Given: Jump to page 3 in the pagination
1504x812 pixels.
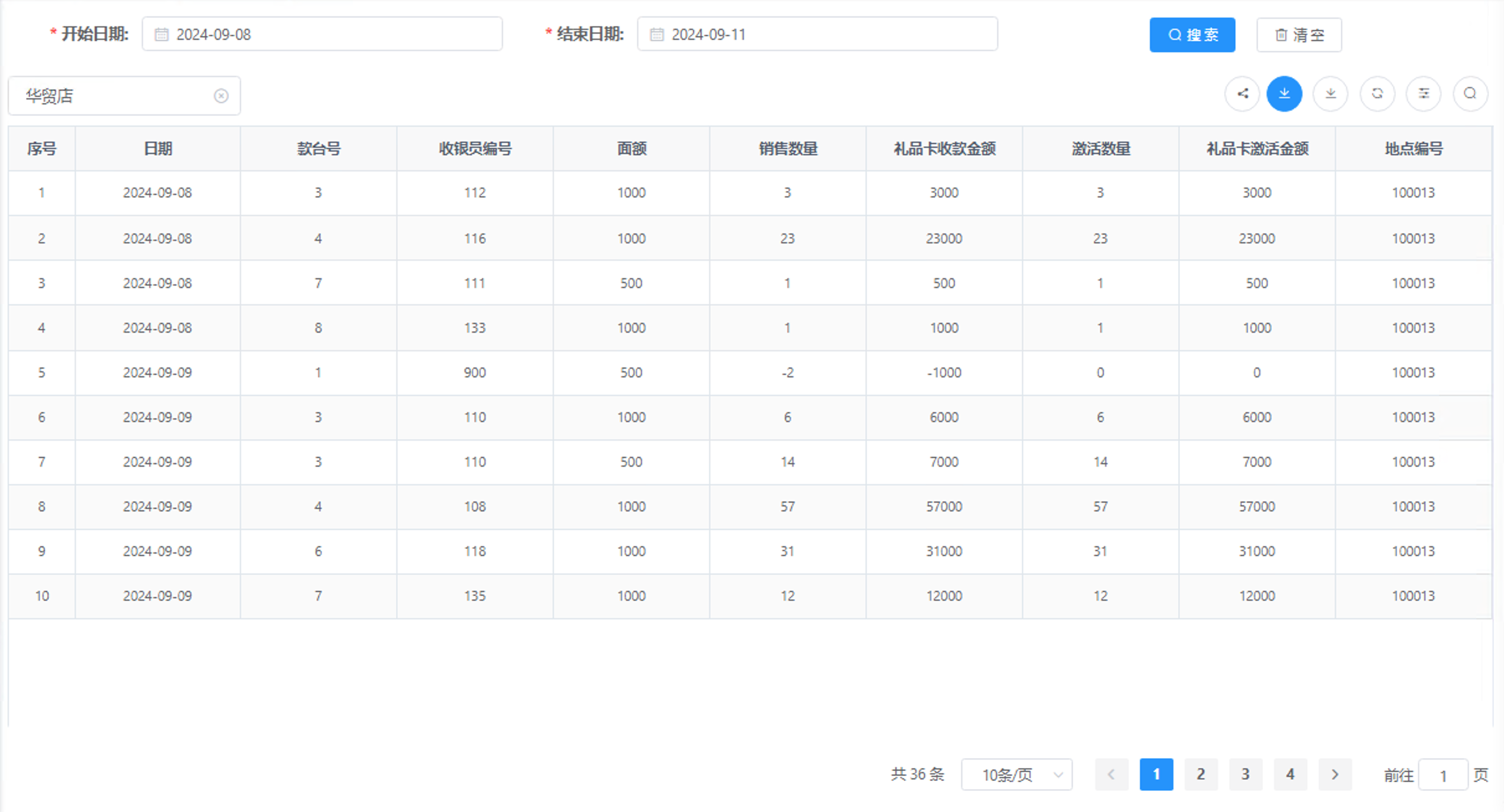Looking at the screenshot, I should (x=1245, y=774).
